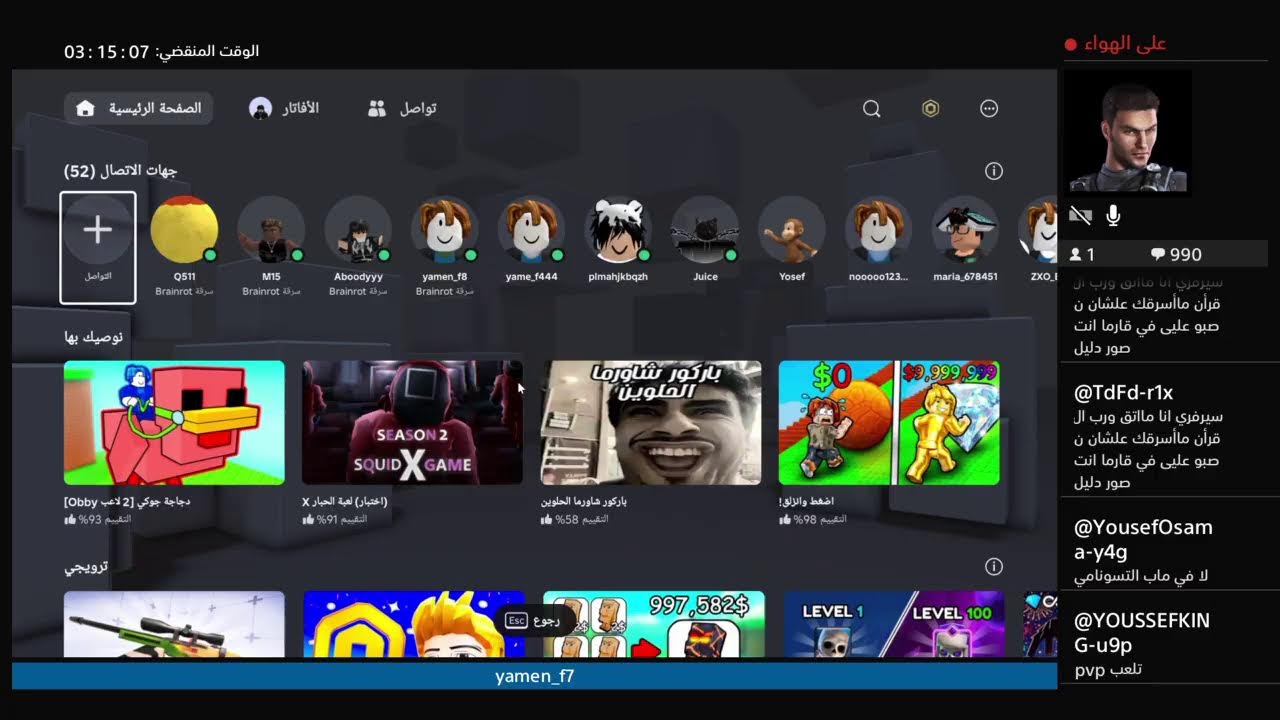Click the Brainrot status under yamen_f8
Screen dimensions: 1280x720
[x=445, y=291]
